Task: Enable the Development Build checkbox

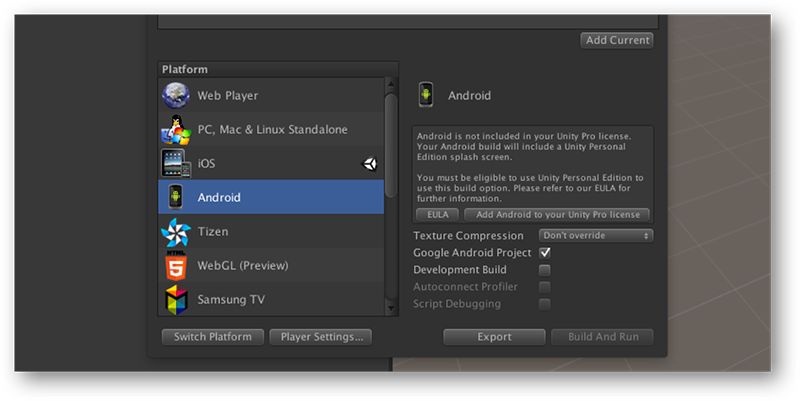Action: [x=545, y=270]
